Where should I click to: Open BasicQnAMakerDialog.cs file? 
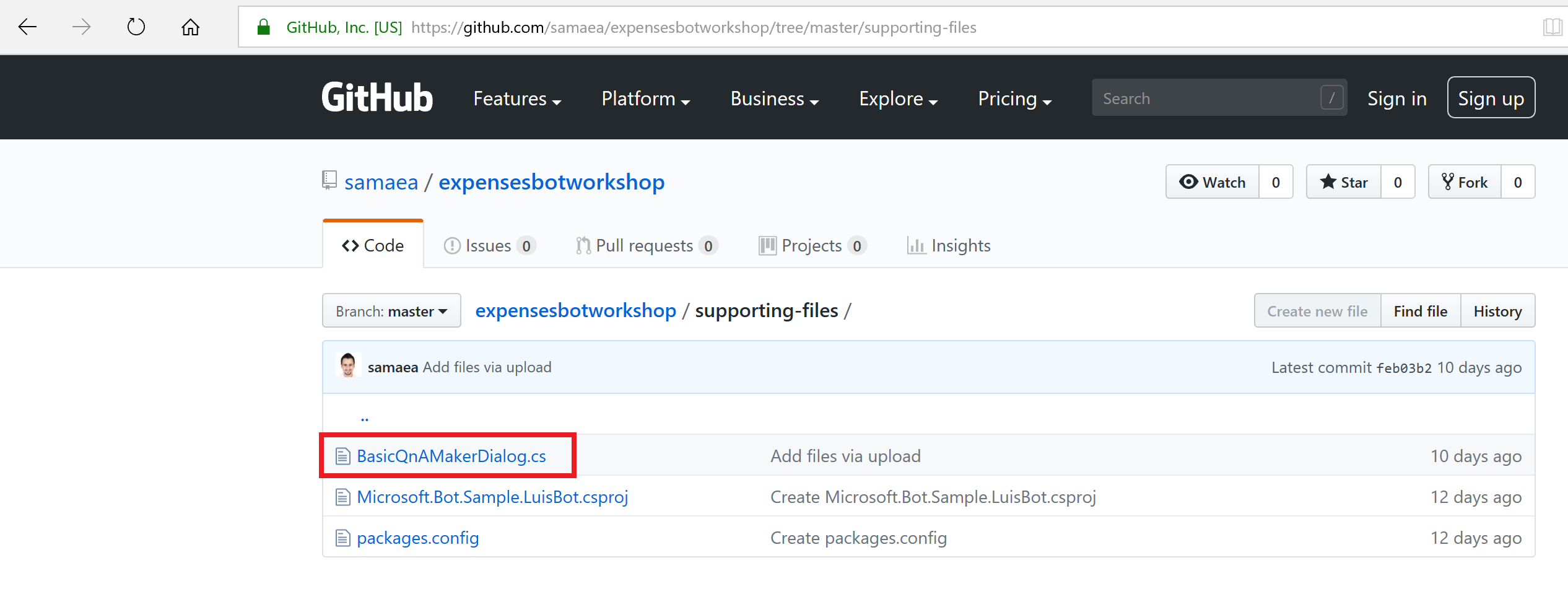click(451, 456)
